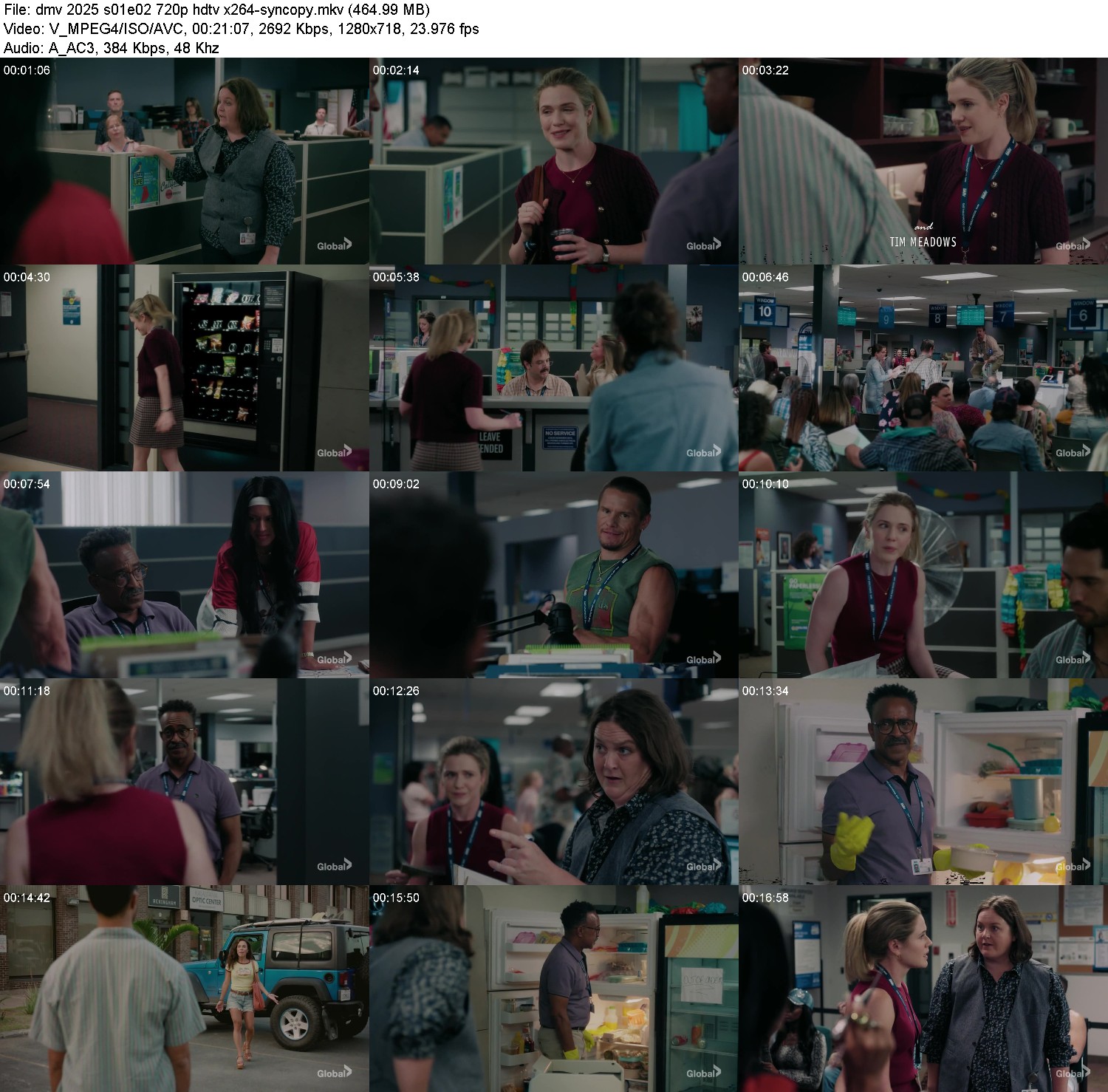Click the Audio A_AC3 info line
The width and height of the screenshot is (1108, 1092).
pyautogui.click(x=112, y=48)
